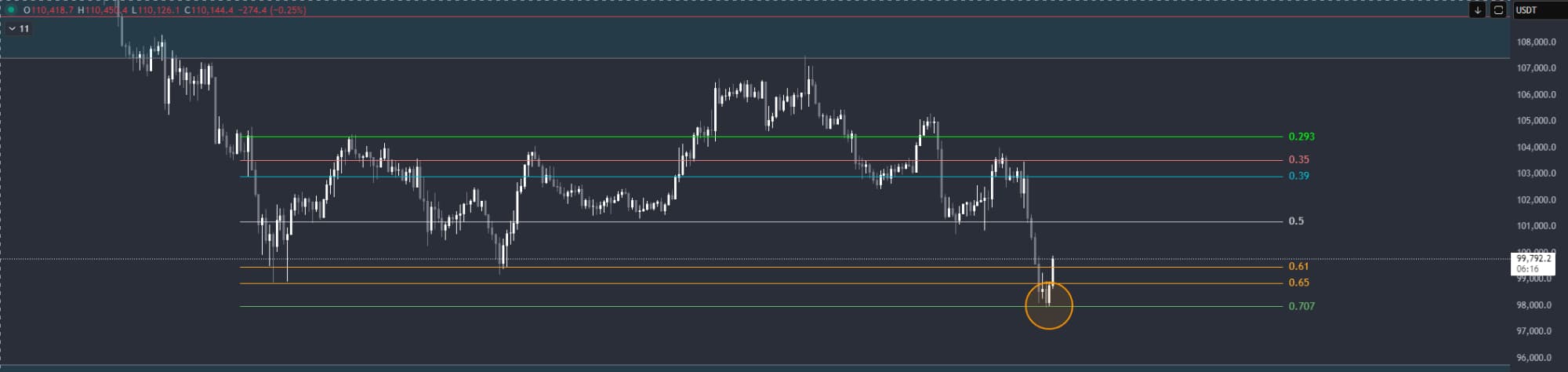Click the 108,000.0 price scale mark
The height and width of the screenshot is (372, 1568).
click(1536, 42)
